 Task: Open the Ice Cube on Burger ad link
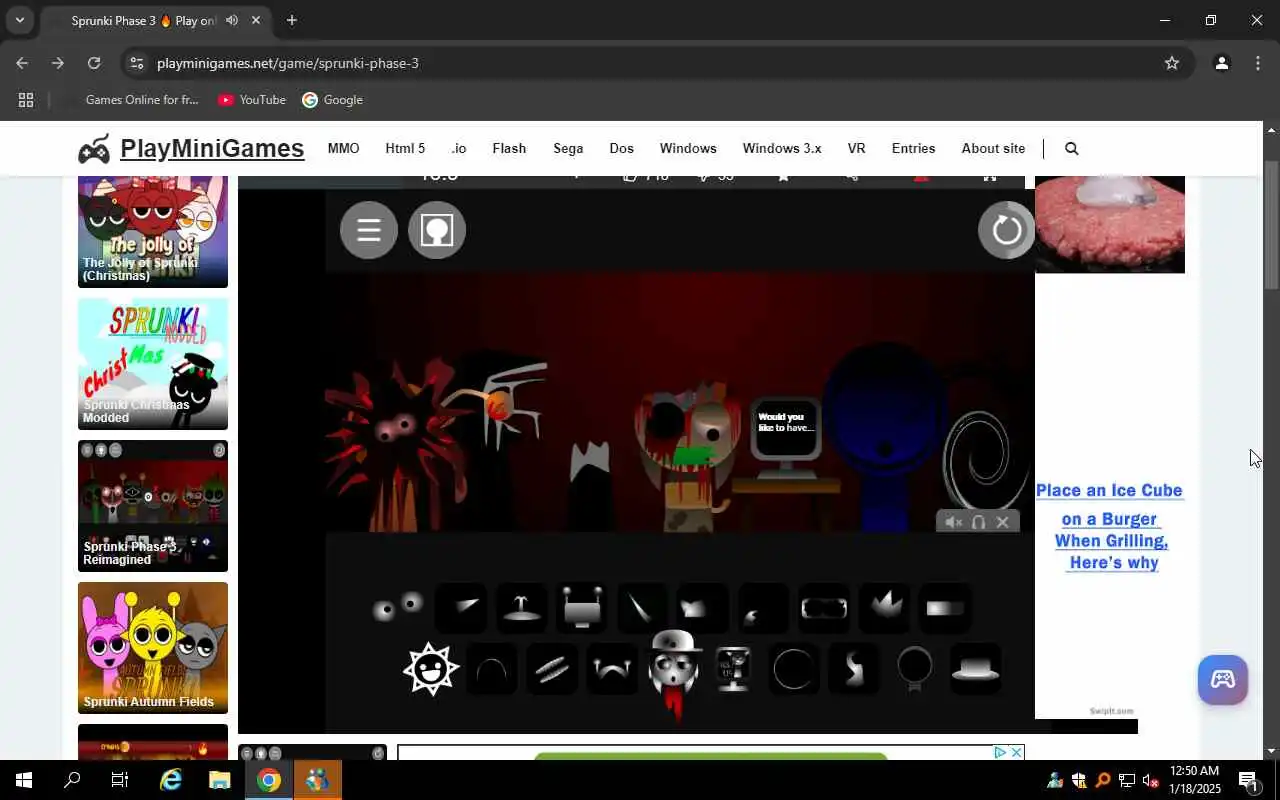point(1109,526)
